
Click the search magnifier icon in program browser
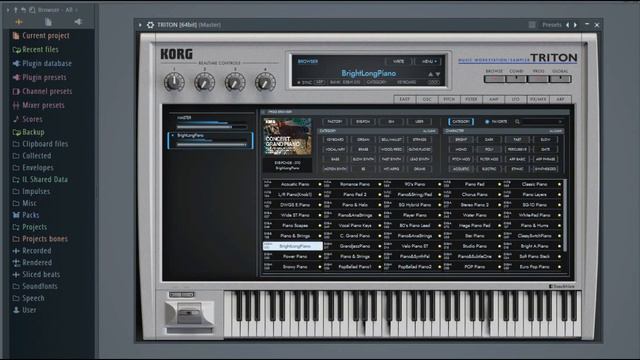coord(517,122)
